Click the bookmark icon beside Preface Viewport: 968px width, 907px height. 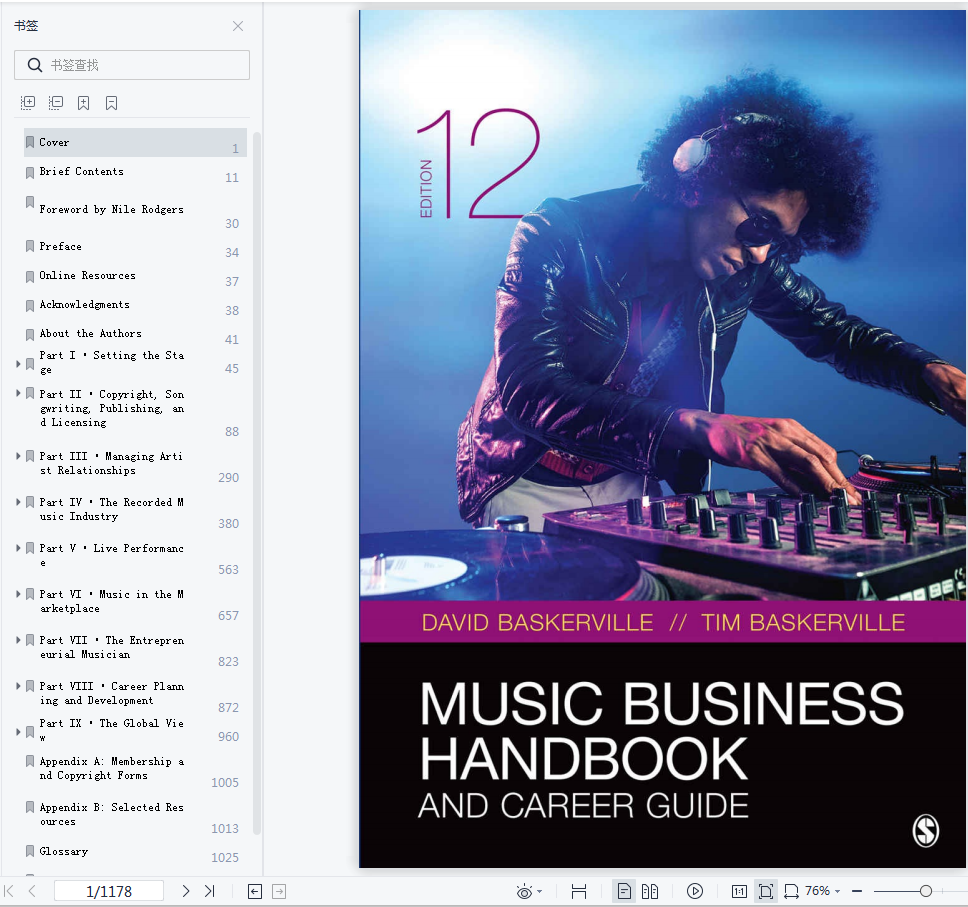click(30, 246)
